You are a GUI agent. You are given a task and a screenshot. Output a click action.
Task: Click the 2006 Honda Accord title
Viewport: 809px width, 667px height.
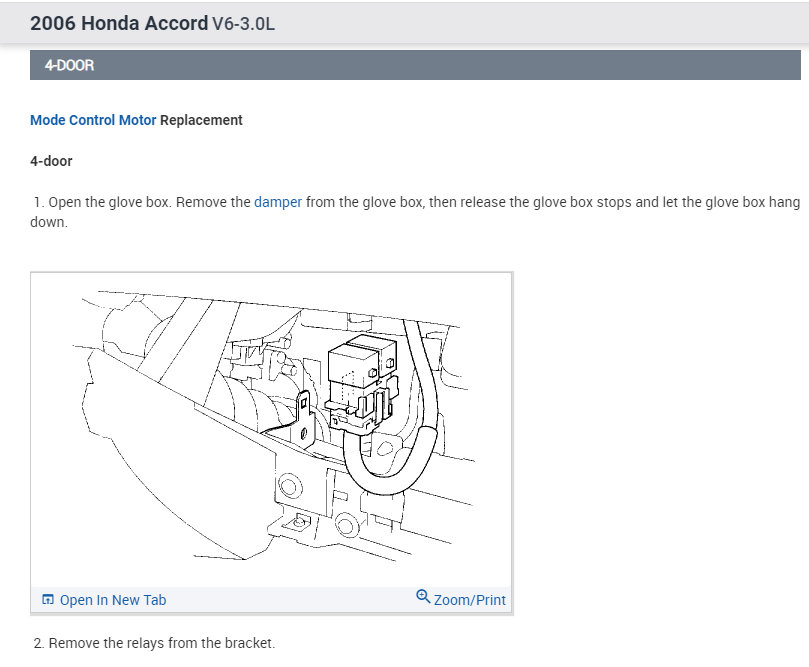click(x=119, y=24)
